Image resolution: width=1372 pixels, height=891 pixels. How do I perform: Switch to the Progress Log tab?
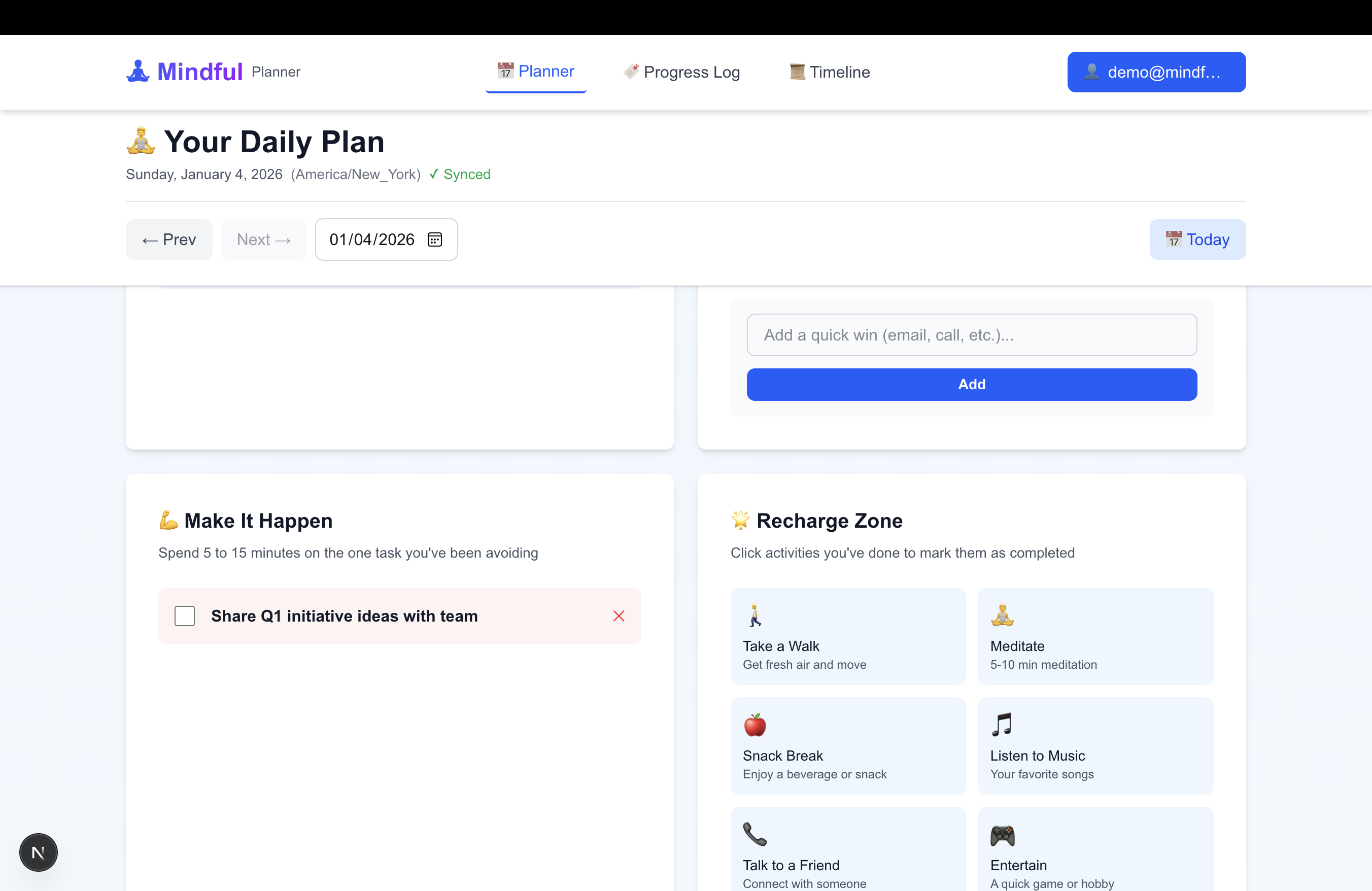pos(681,72)
